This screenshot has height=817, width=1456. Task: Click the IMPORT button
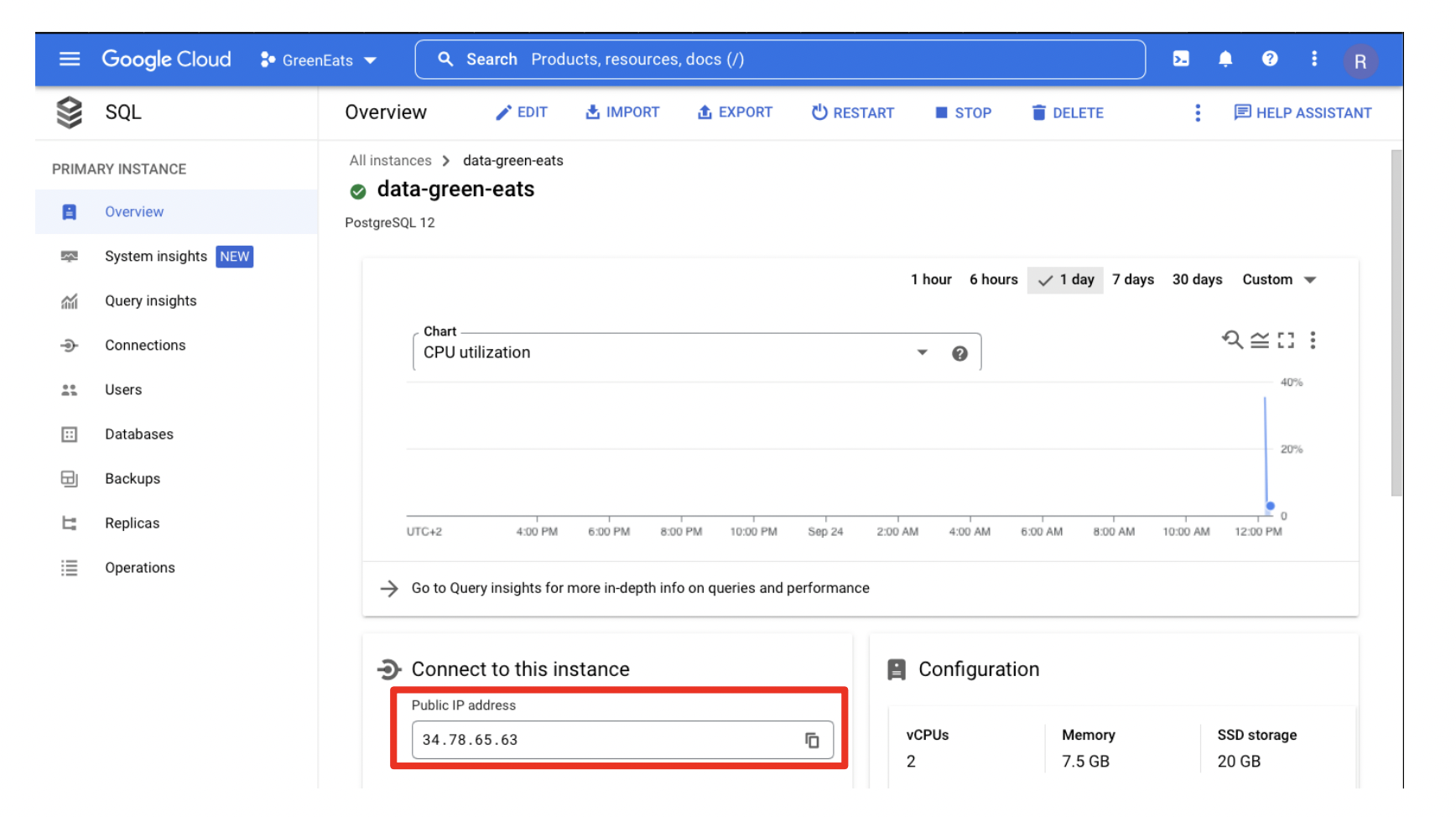pyautogui.click(x=622, y=112)
